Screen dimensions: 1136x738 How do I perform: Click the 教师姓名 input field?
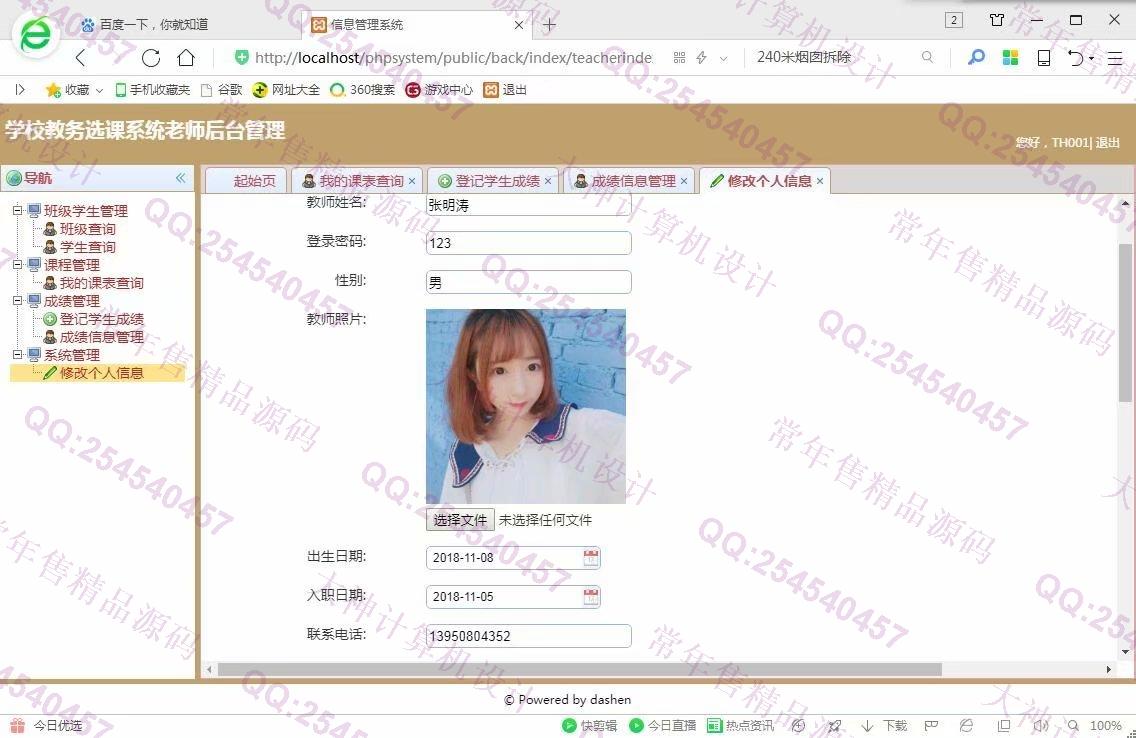coord(529,206)
